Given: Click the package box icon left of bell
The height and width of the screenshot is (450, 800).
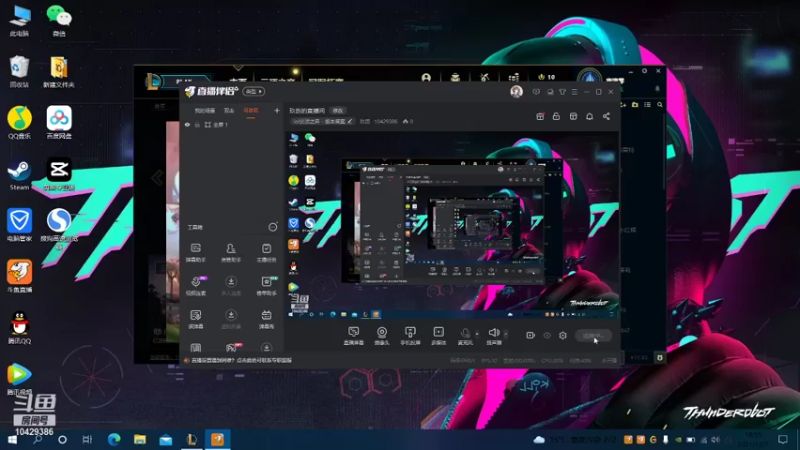Looking at the screenshot, I should pyautogui.click(x=573, y=116).
